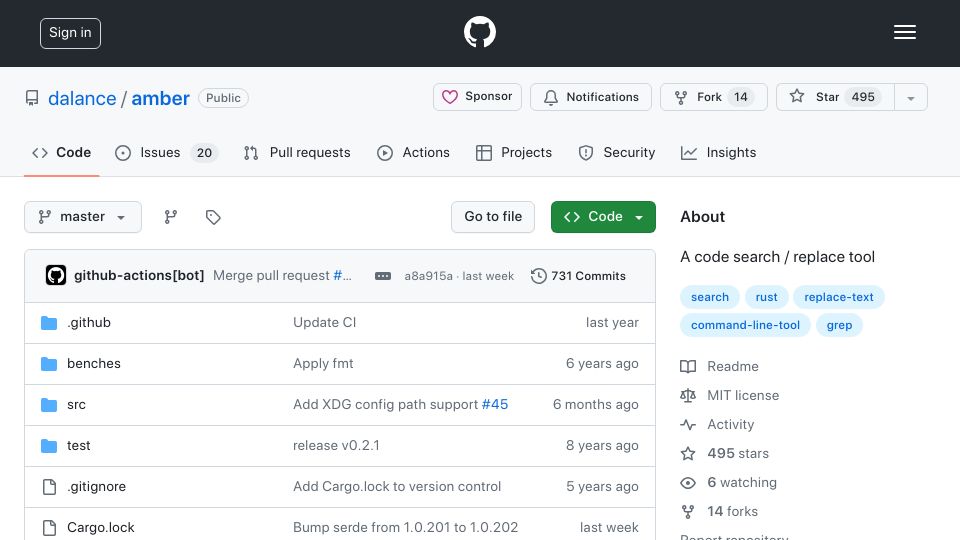960x540 pixels.
Task: Click the Sign in button
Action: [x=70, y=33]
